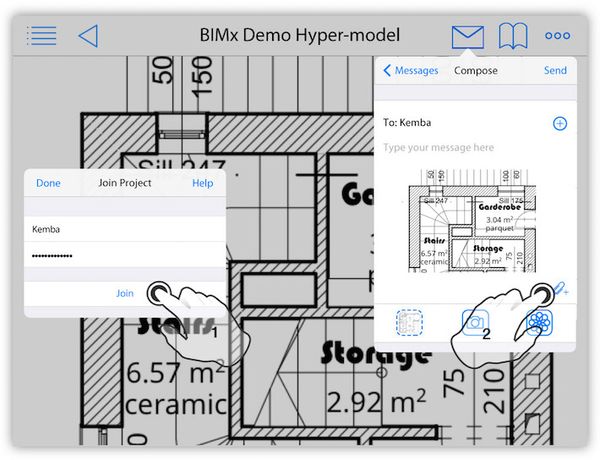Tap the pencil markup icon
Image resolution: width=600 pixels, height=460 pixels.
coord(561,289)
